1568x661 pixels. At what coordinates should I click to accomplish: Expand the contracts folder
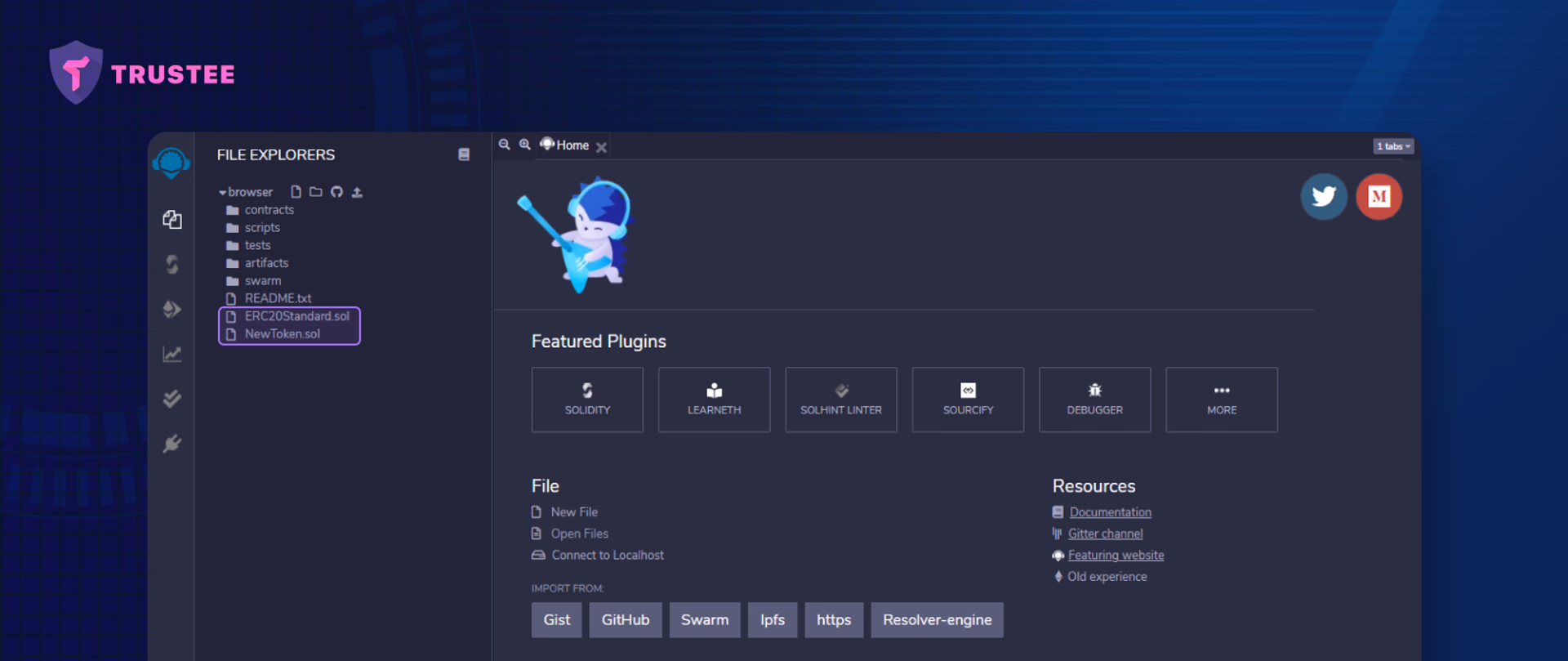[x=260, y=210]
